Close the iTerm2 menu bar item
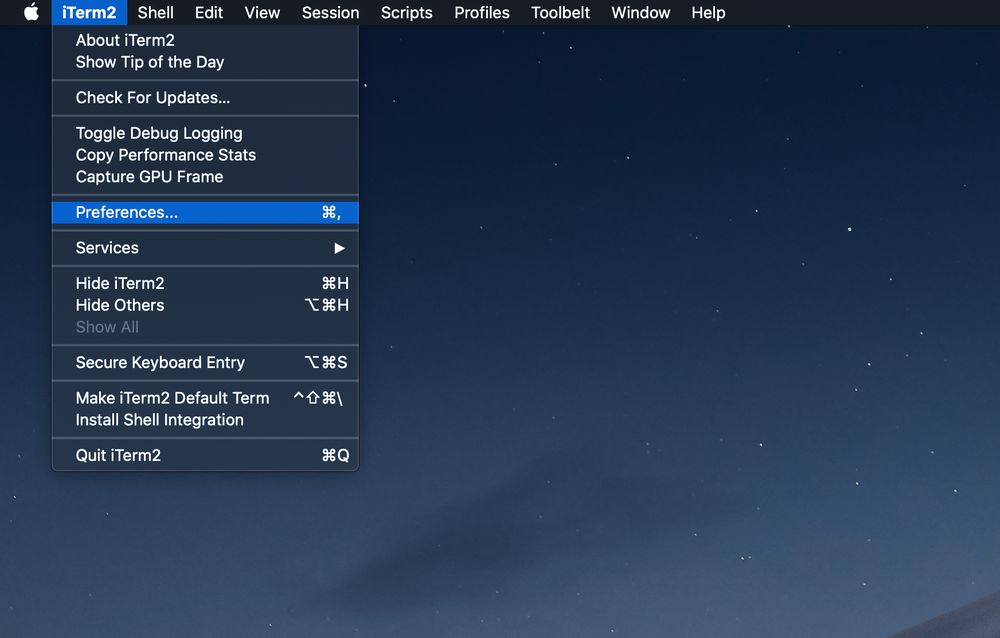Viewport: 1000px width, 638px height. tap(89, 12)
